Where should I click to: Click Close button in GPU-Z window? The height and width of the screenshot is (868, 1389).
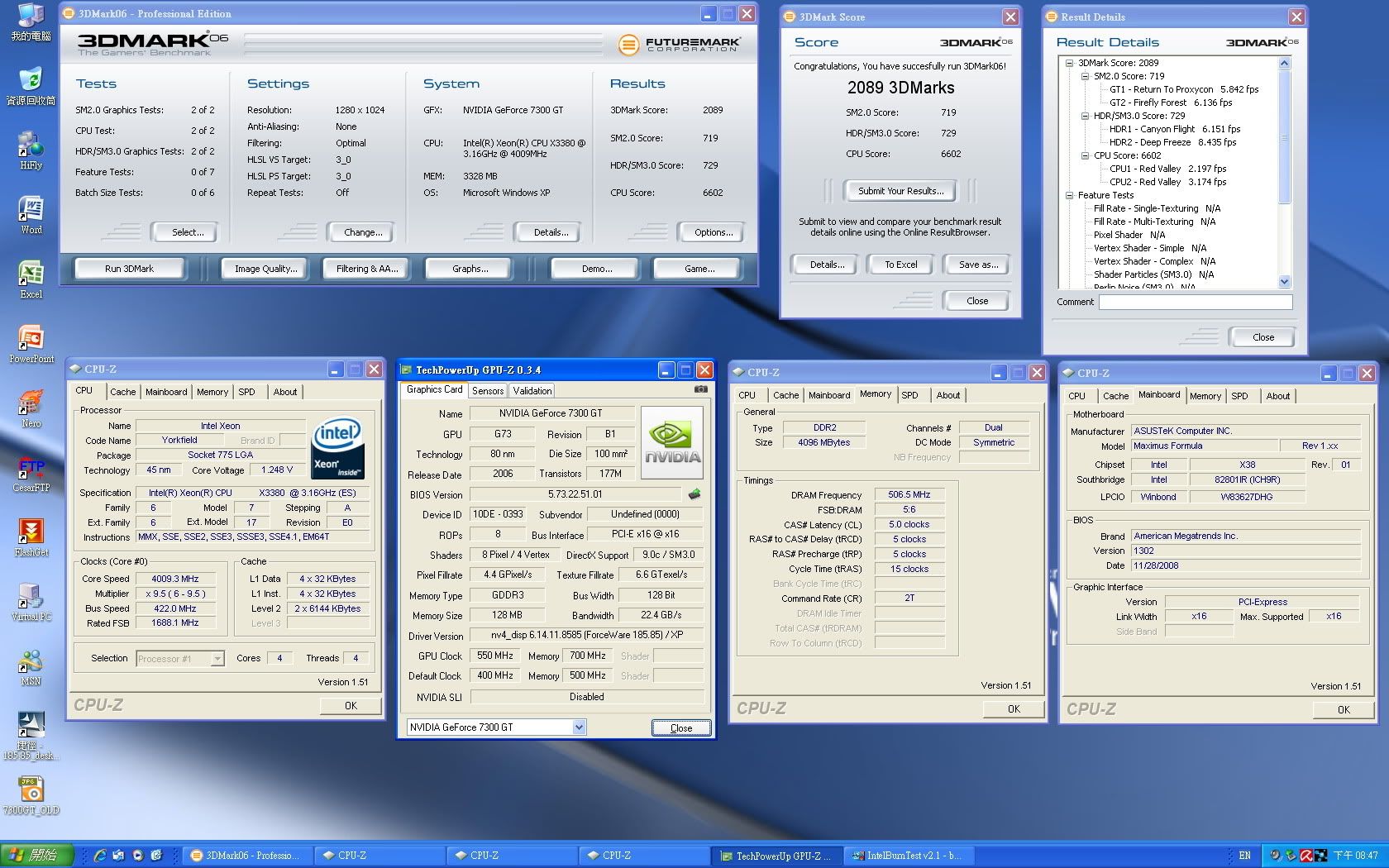(x=680, y=728)
